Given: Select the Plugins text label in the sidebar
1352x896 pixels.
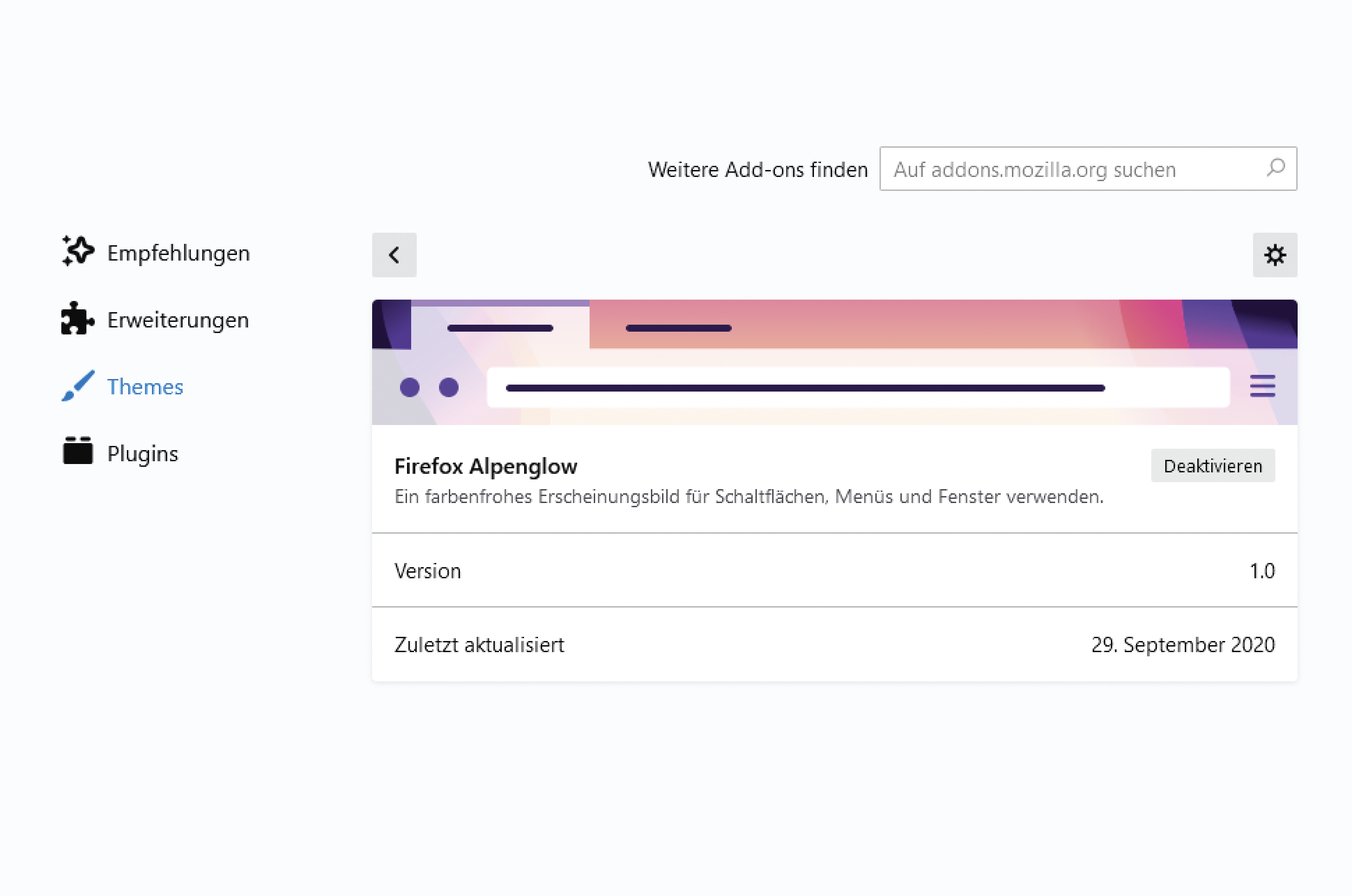Looking at the screenshot, I should click(143, 454).
